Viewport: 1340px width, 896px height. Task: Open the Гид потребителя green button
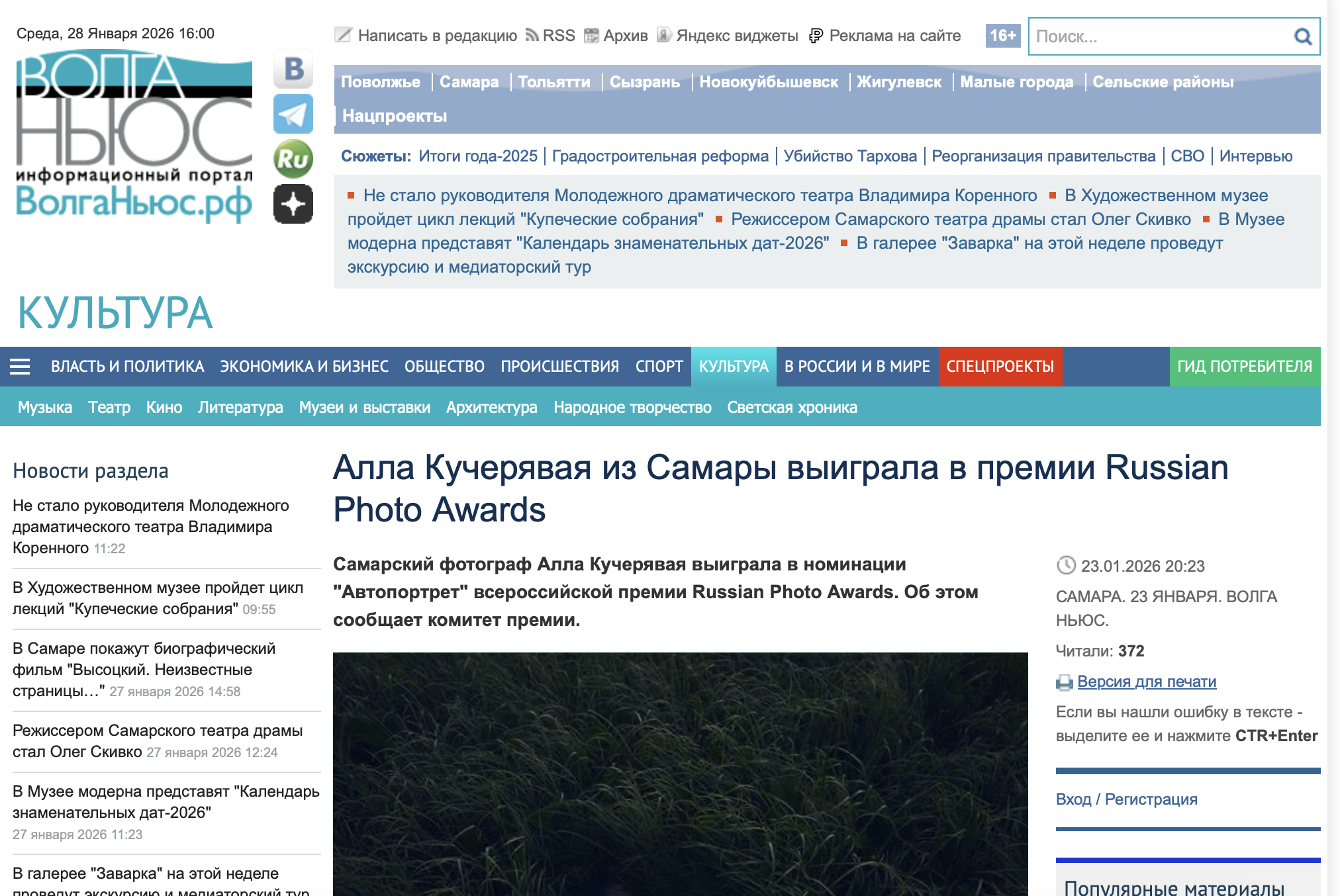pyautogui.click(x=1244, y=367)
